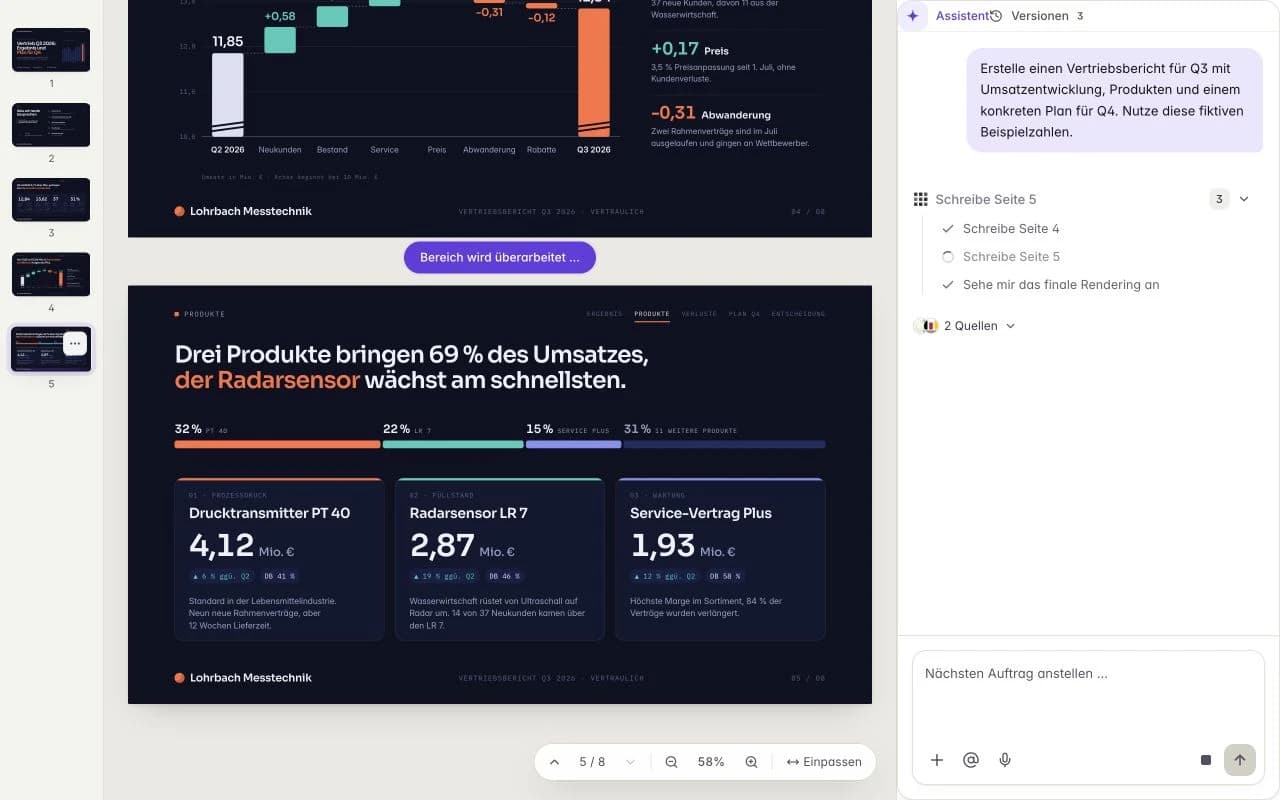Collapse the task steps list with the chevron
Image resolution: width=1280 pixels, height=800 pixels.
click(x=1244, y=199)
